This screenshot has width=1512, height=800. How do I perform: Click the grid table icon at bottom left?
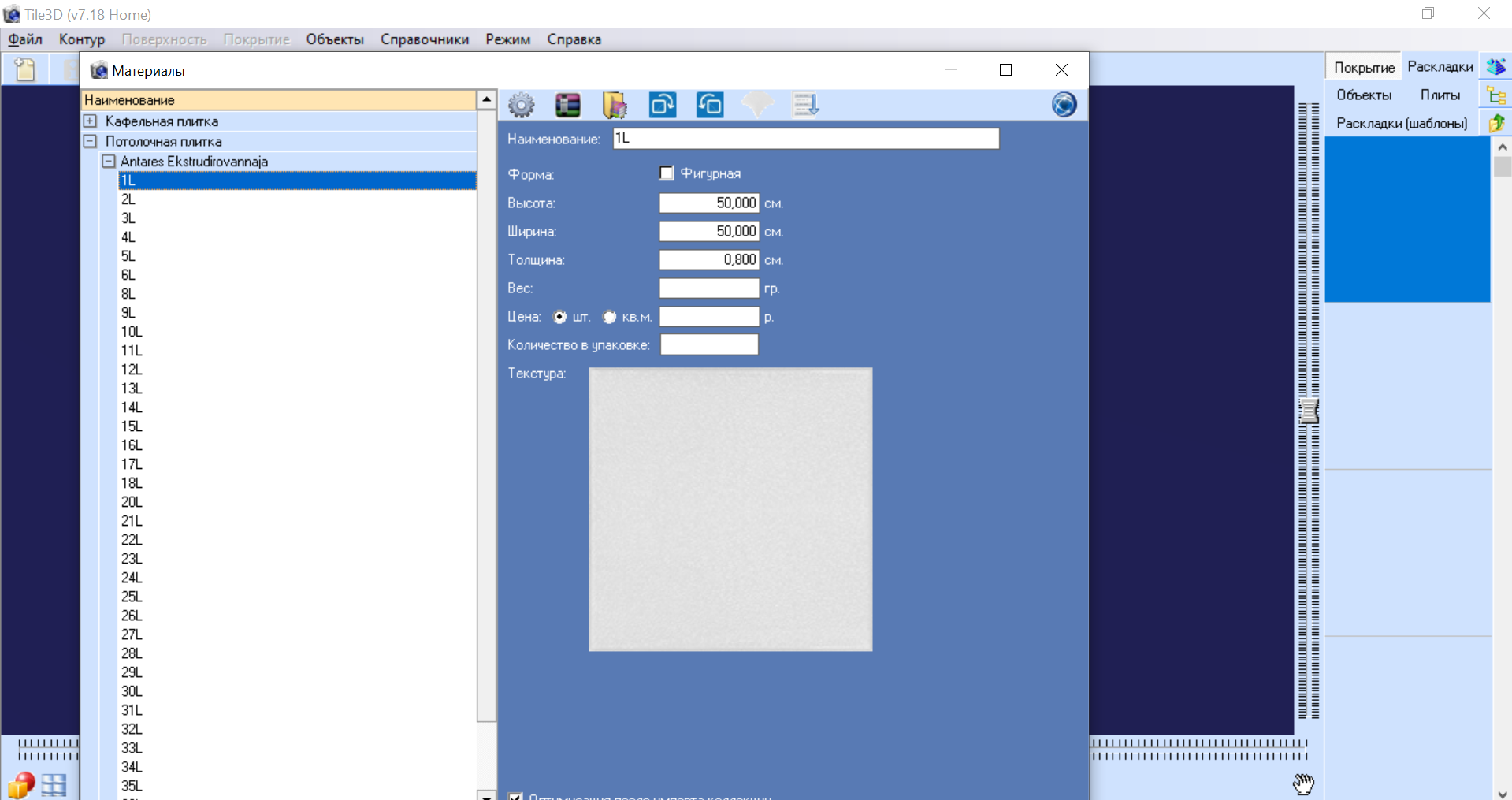[54, 785]
